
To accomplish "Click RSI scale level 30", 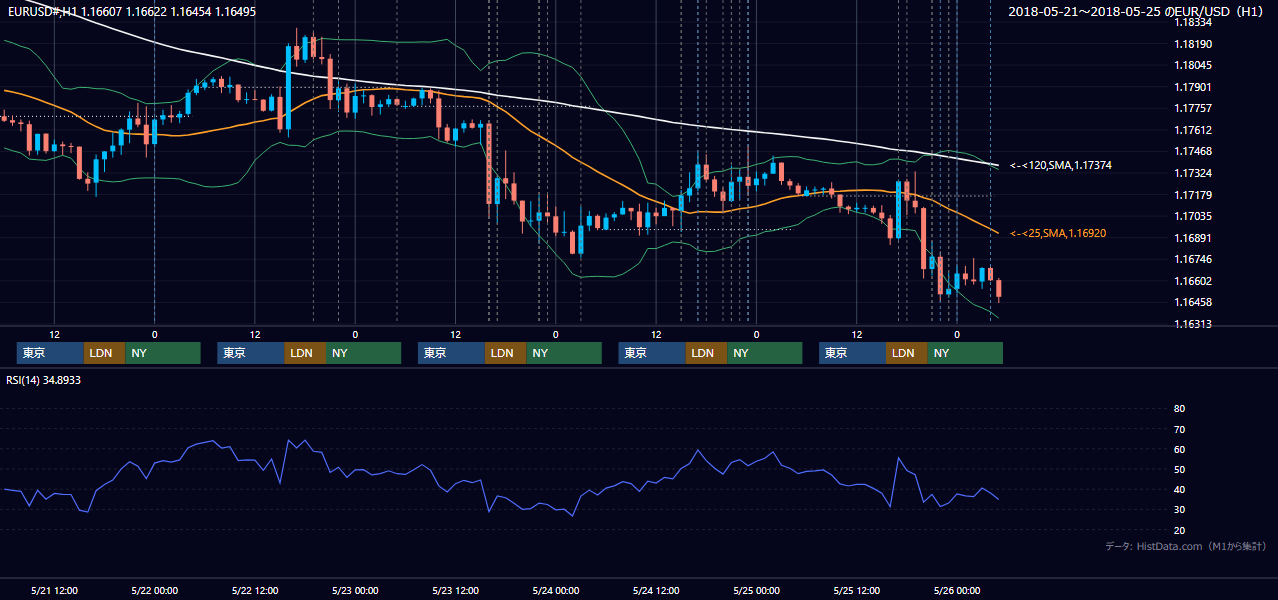I will 1179,510.
